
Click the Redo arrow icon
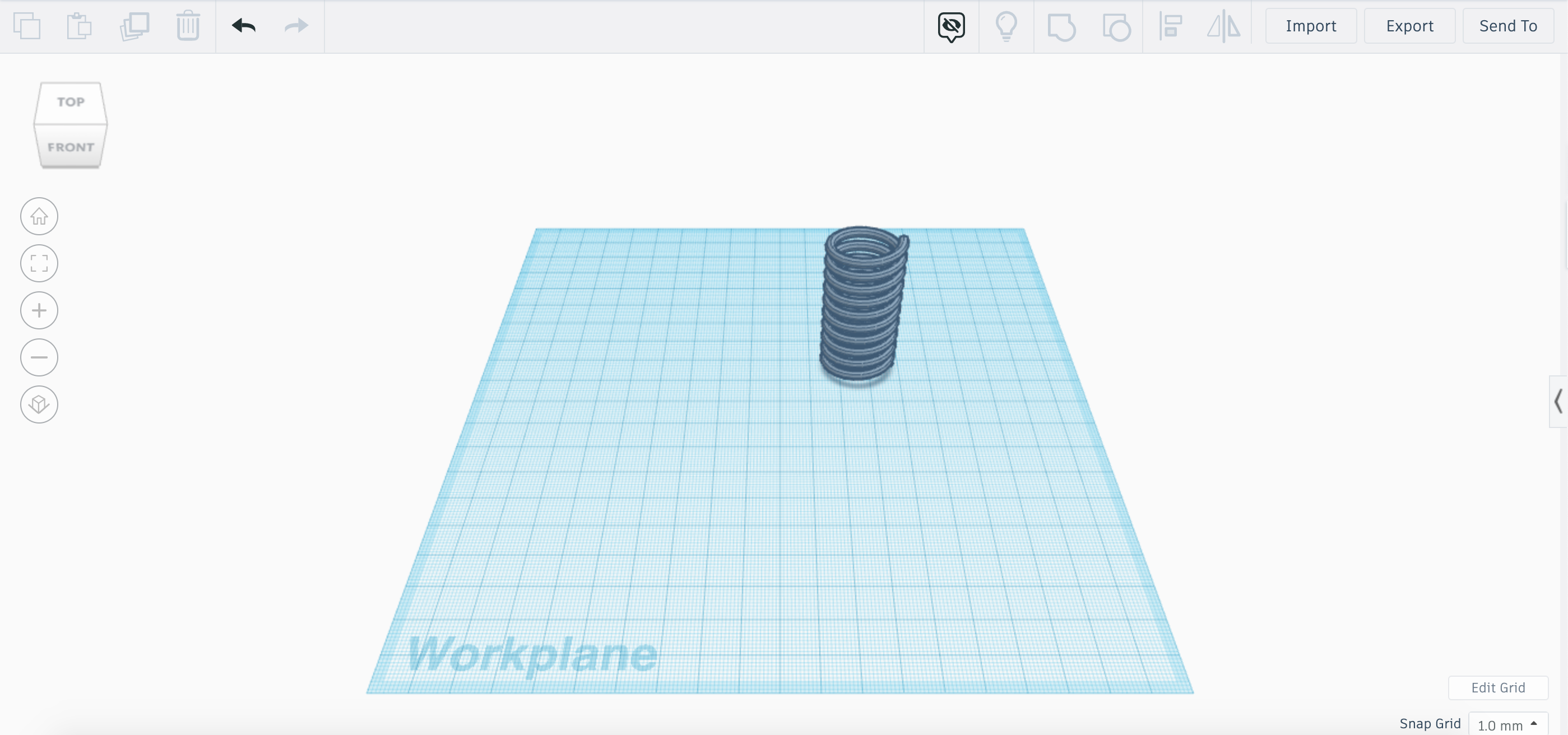coord(296,24)
